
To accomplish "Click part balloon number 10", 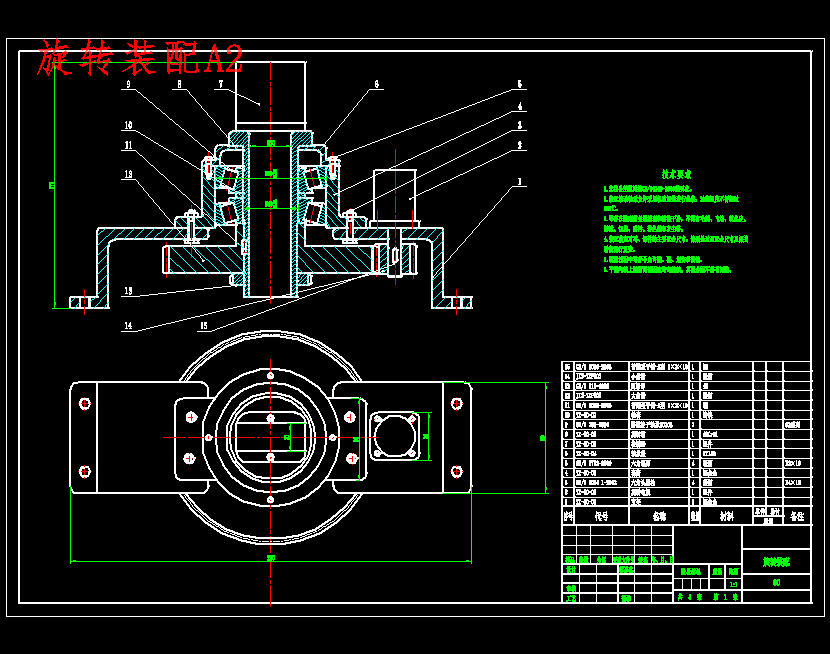I will click(128, 125).
